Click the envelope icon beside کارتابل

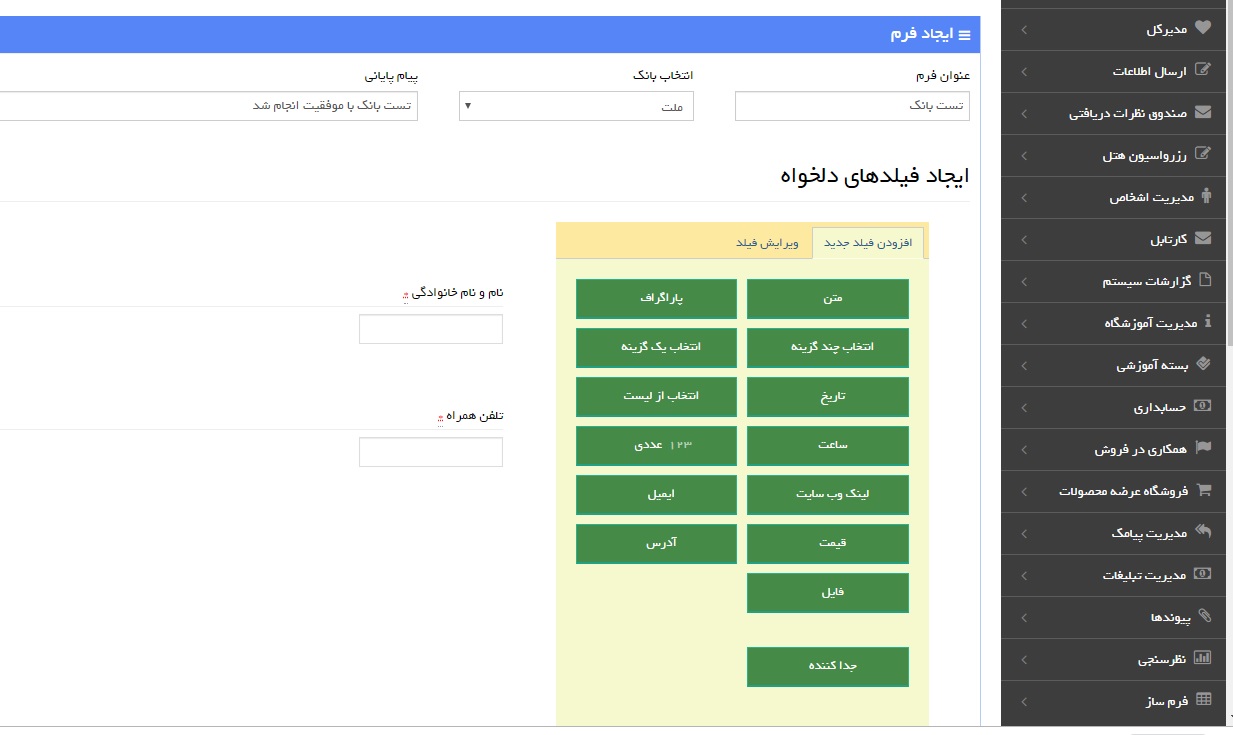click(x=1203, y=239)
